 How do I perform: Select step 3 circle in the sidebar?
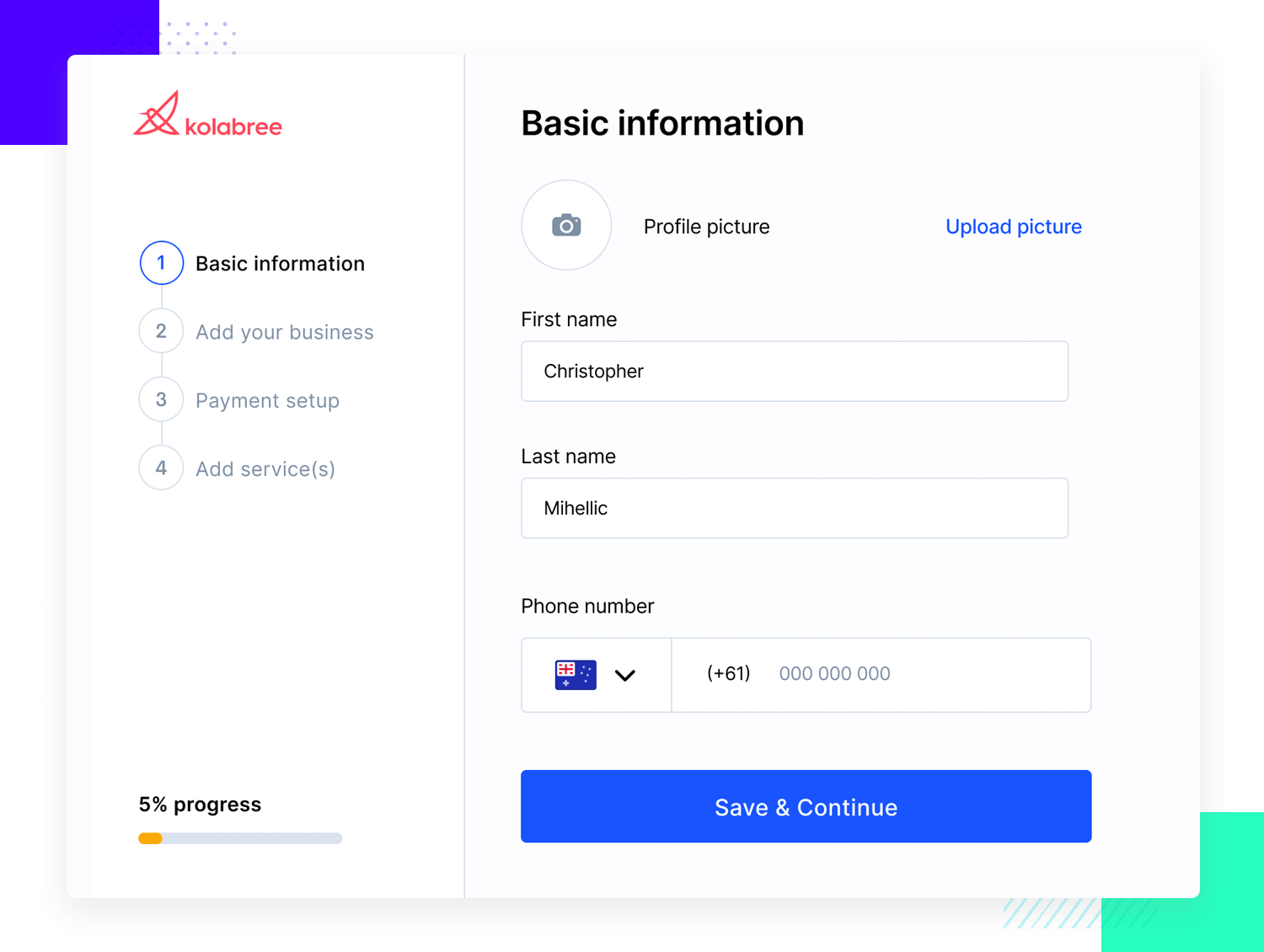click(161, 399)
